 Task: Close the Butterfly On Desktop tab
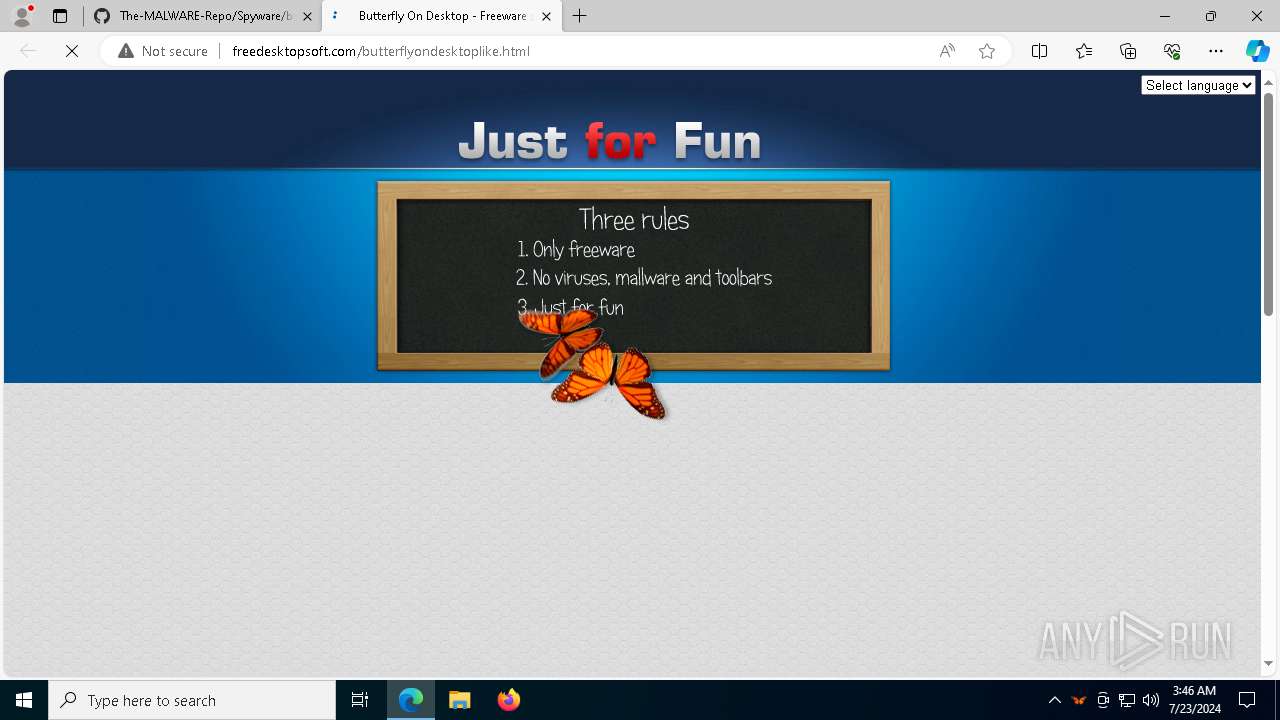(x=546, y=16)
